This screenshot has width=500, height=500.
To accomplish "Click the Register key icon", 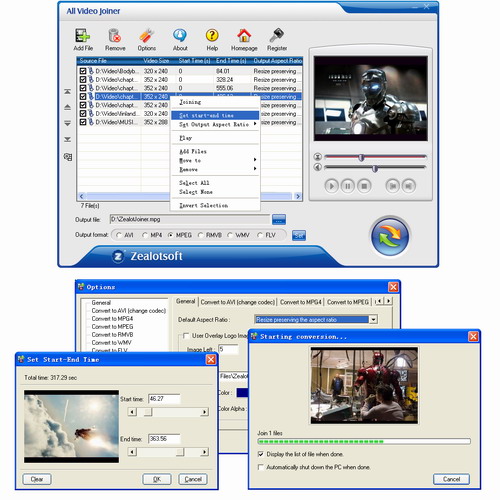I will point(276,36).
